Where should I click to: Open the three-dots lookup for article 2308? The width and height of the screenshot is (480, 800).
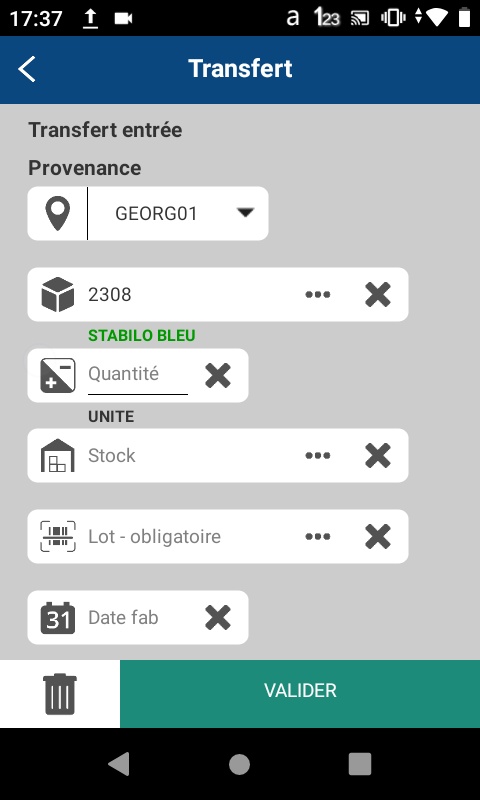[318, 294]
